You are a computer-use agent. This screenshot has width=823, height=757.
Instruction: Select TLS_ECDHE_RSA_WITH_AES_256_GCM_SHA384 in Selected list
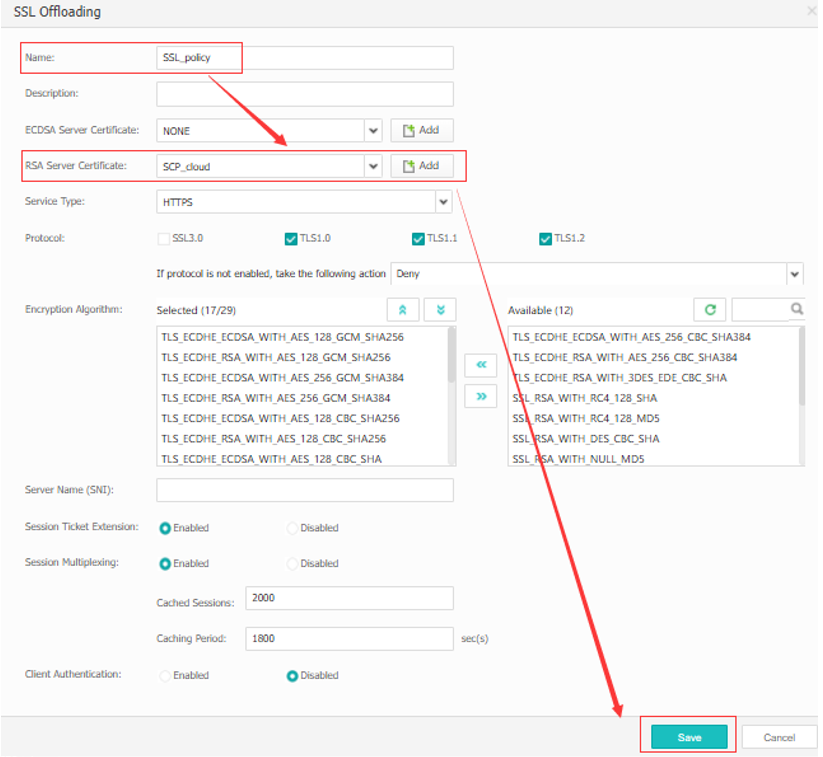point(276,398)
